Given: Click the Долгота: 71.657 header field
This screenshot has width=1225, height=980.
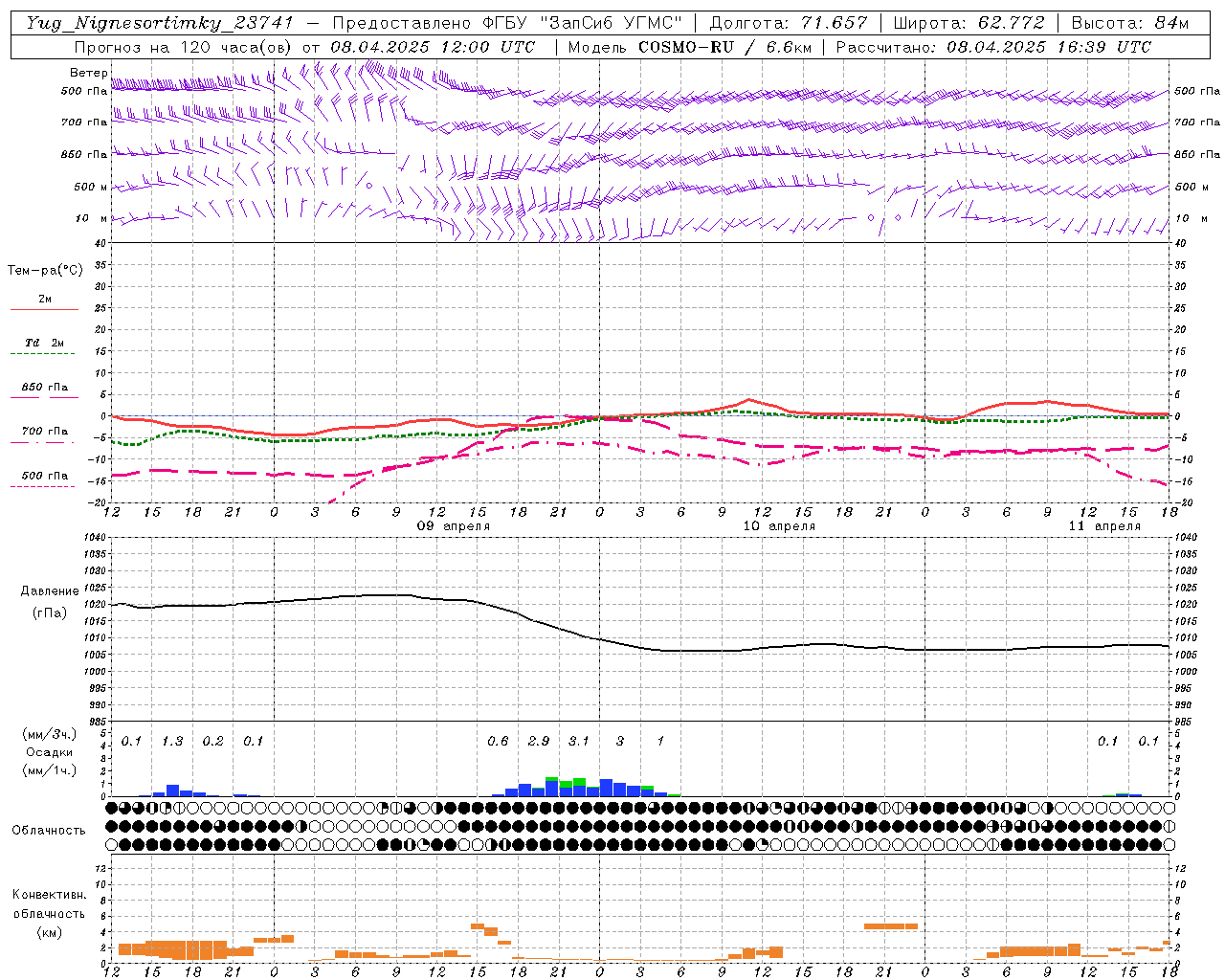Looking at the screenshot, I should pos(788,23).
